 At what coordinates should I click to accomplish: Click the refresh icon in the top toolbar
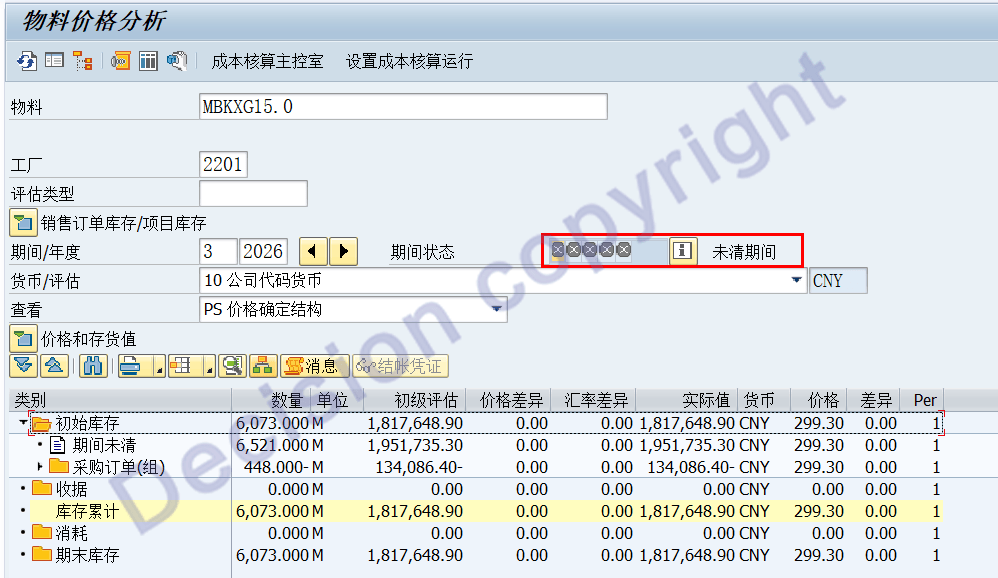27,61
